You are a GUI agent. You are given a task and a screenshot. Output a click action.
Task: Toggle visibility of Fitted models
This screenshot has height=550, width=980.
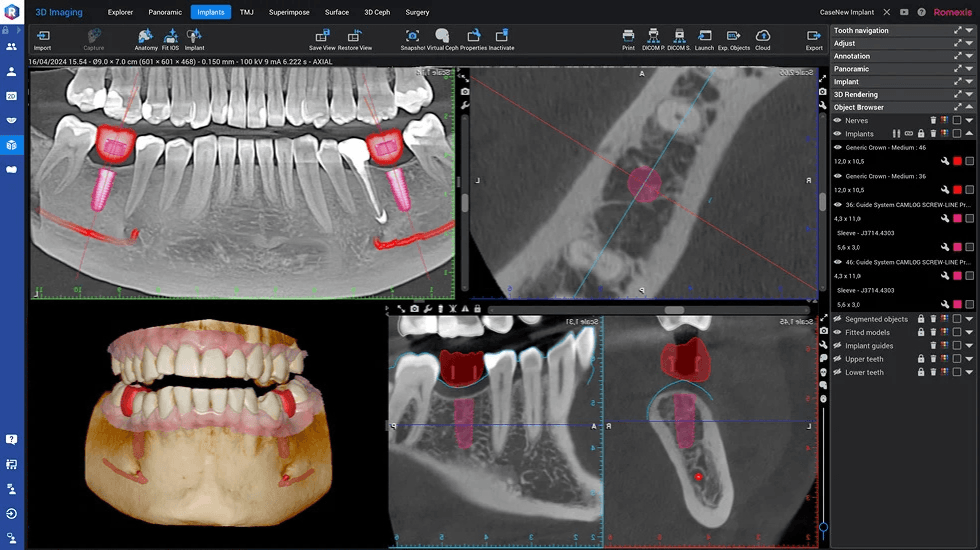pyautogui.click(x=838, y=332)
